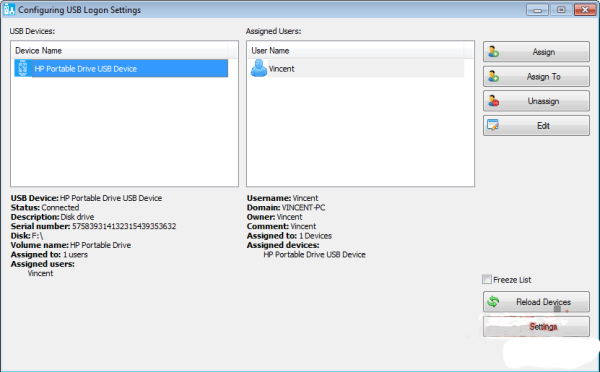Click the Unassign user remove icon
The image size is (600, 372).
[493, 101]
